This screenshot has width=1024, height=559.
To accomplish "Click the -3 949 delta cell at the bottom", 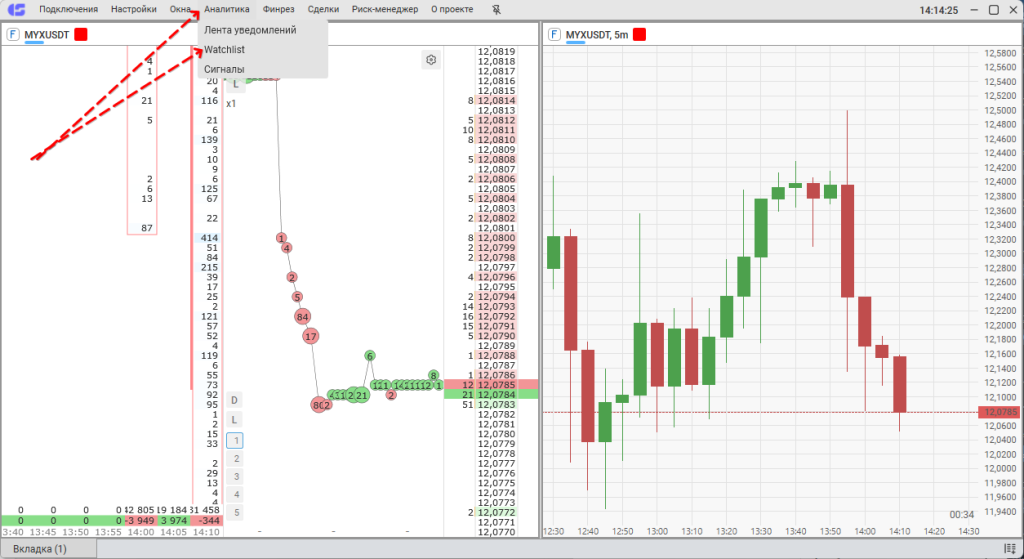I will click(x=140, y=520).
